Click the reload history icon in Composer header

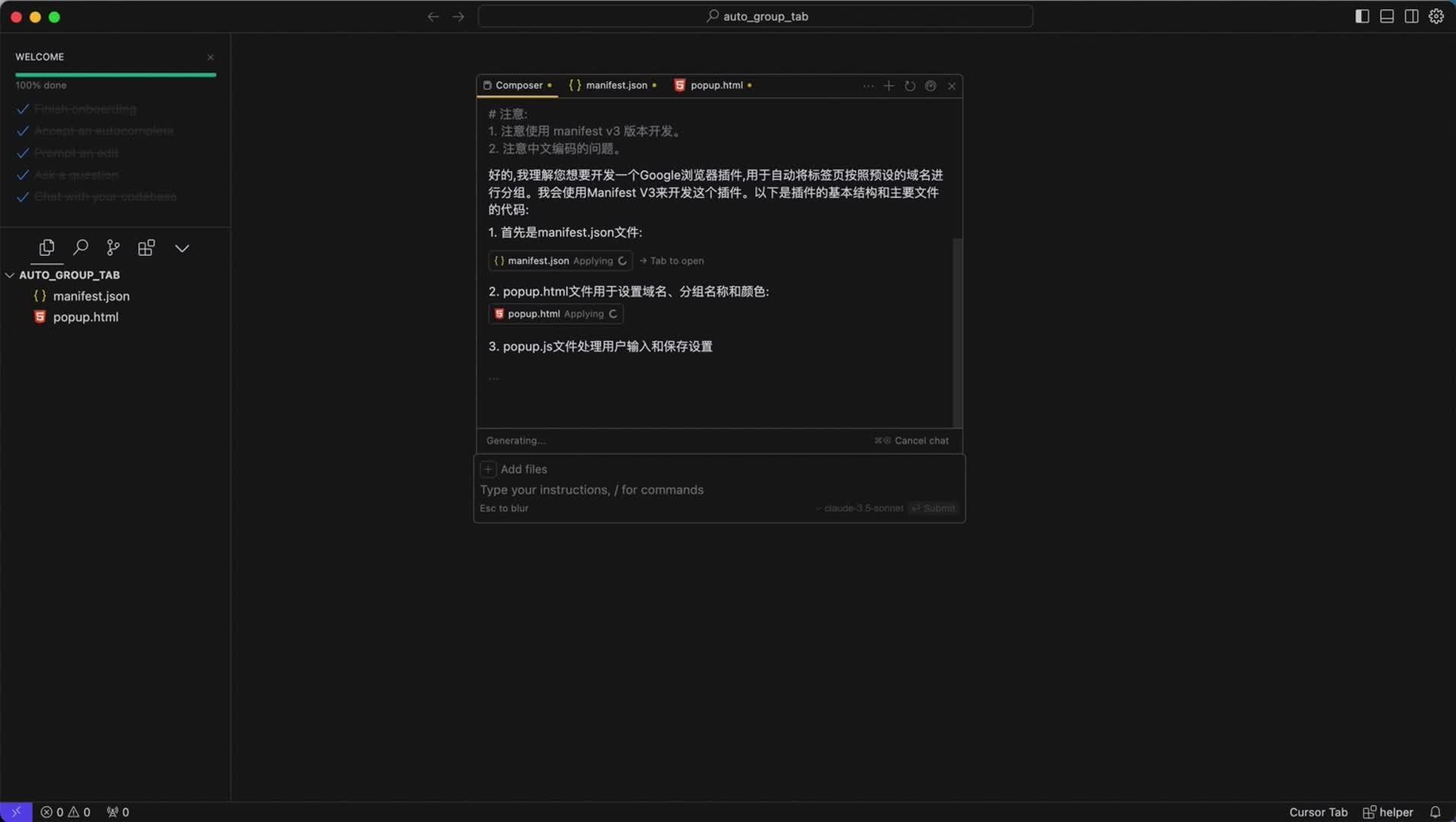(910, 86)
